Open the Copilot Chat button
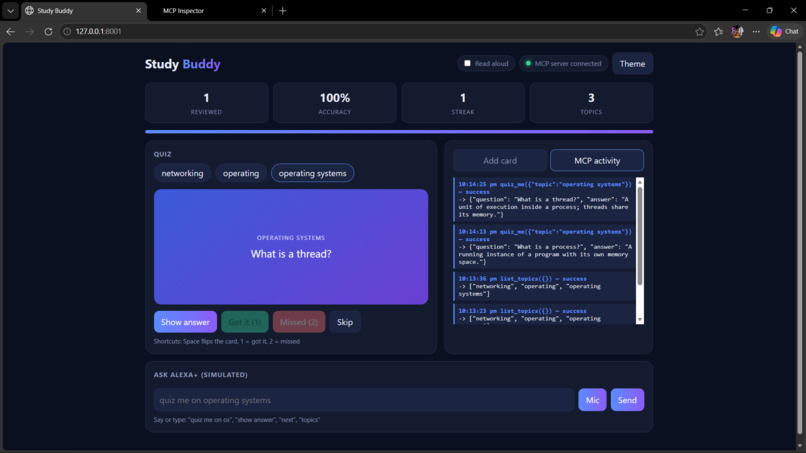Image resolution: width=806 pixels, height=453 pixels. (784, 31)
